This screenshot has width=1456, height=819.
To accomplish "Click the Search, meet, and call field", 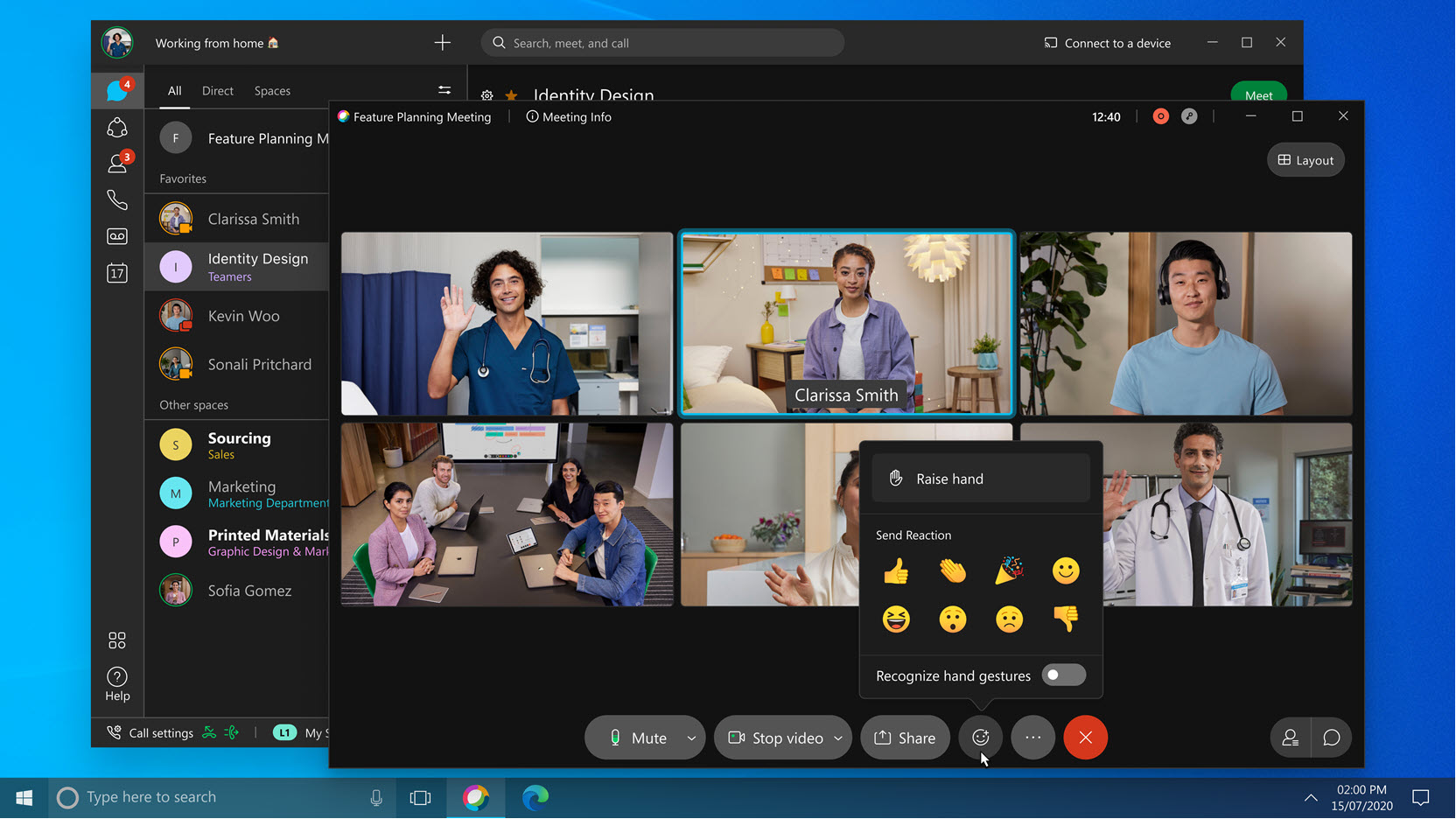I will click(x=662, y=43).
